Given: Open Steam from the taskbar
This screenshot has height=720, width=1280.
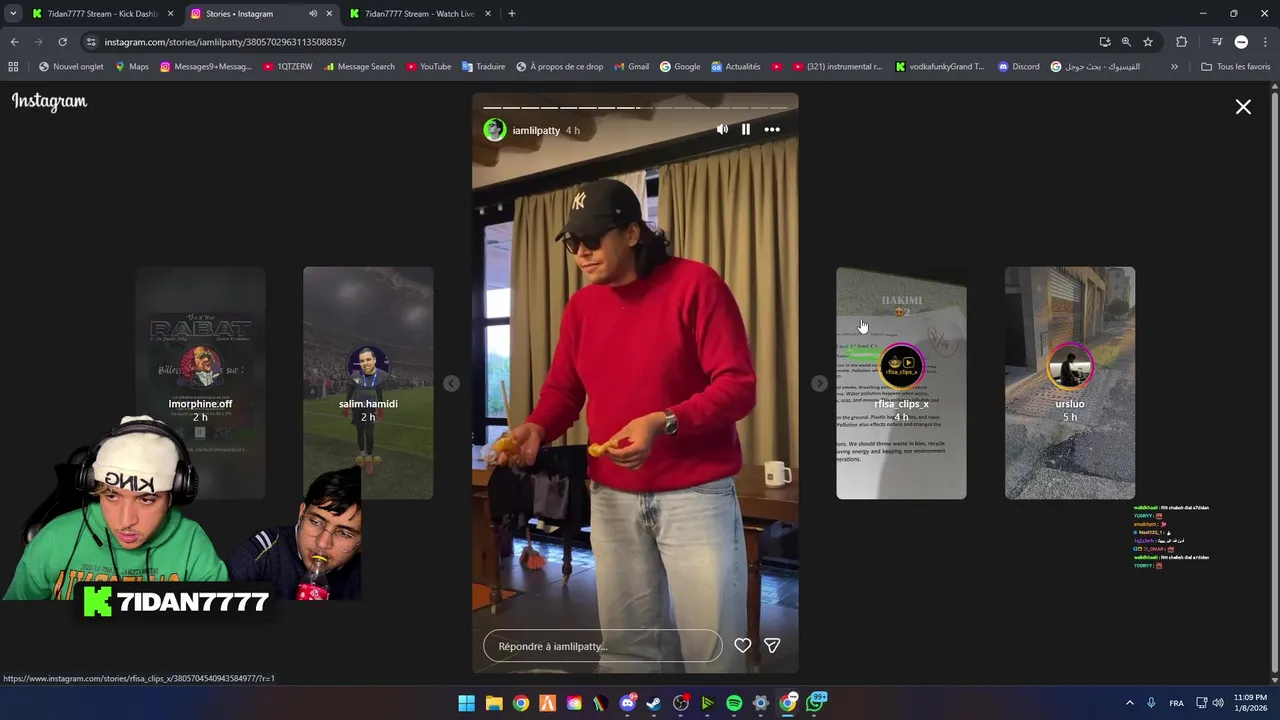Looking at the screenshot, I should tap(654, 703).
